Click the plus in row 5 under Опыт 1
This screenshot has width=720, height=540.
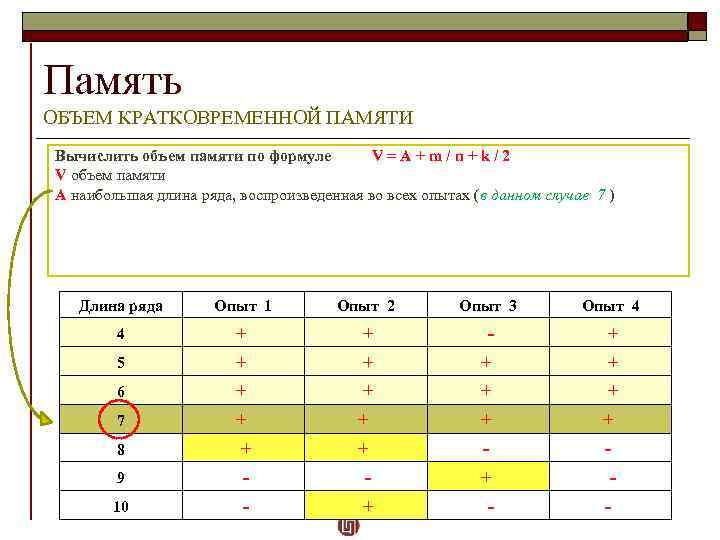241,362
